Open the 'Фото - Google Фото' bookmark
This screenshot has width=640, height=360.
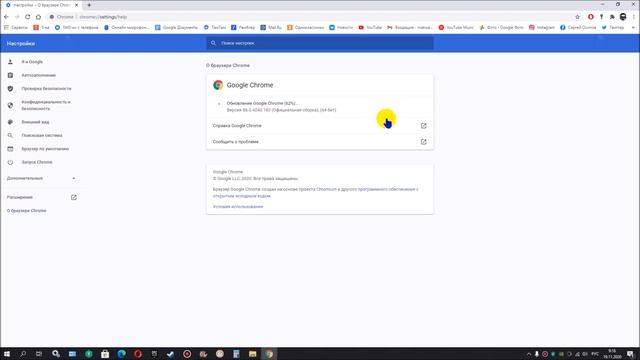pyautogui.click(x=501, y=27)
